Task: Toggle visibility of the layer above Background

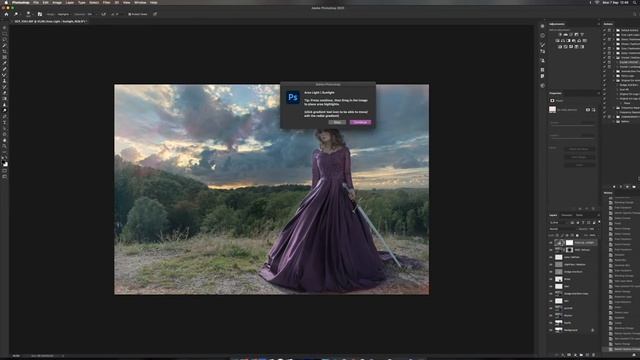Action: point(551,323)
